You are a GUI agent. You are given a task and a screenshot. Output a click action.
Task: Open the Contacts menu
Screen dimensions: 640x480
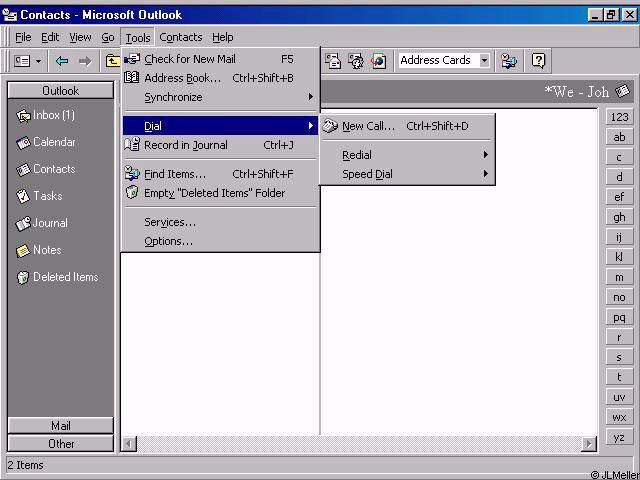[180, 38]
